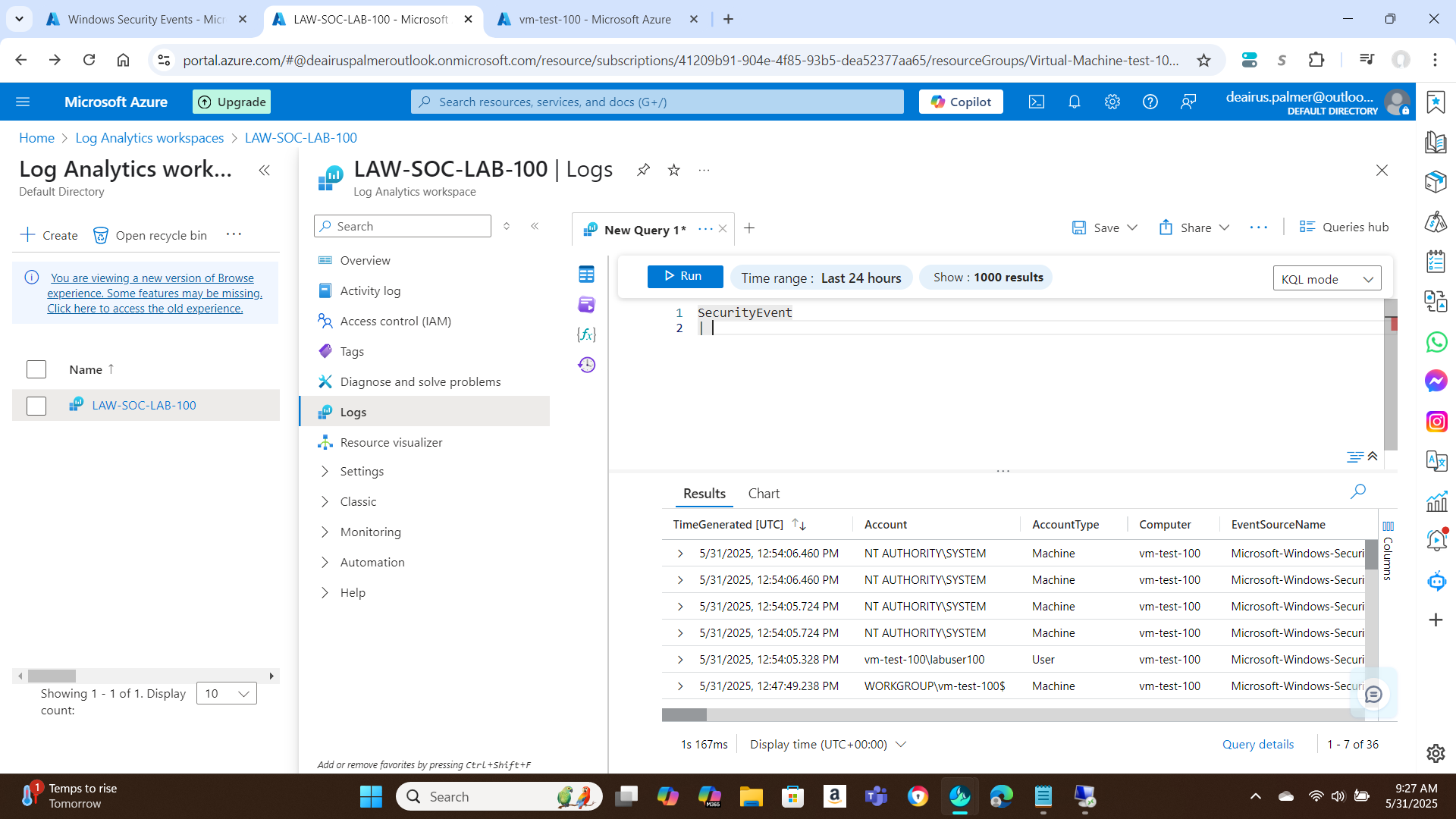Open the Tables icon in Logs sidebar
The width and height of the screenshot is (1456, 819).
586,275
